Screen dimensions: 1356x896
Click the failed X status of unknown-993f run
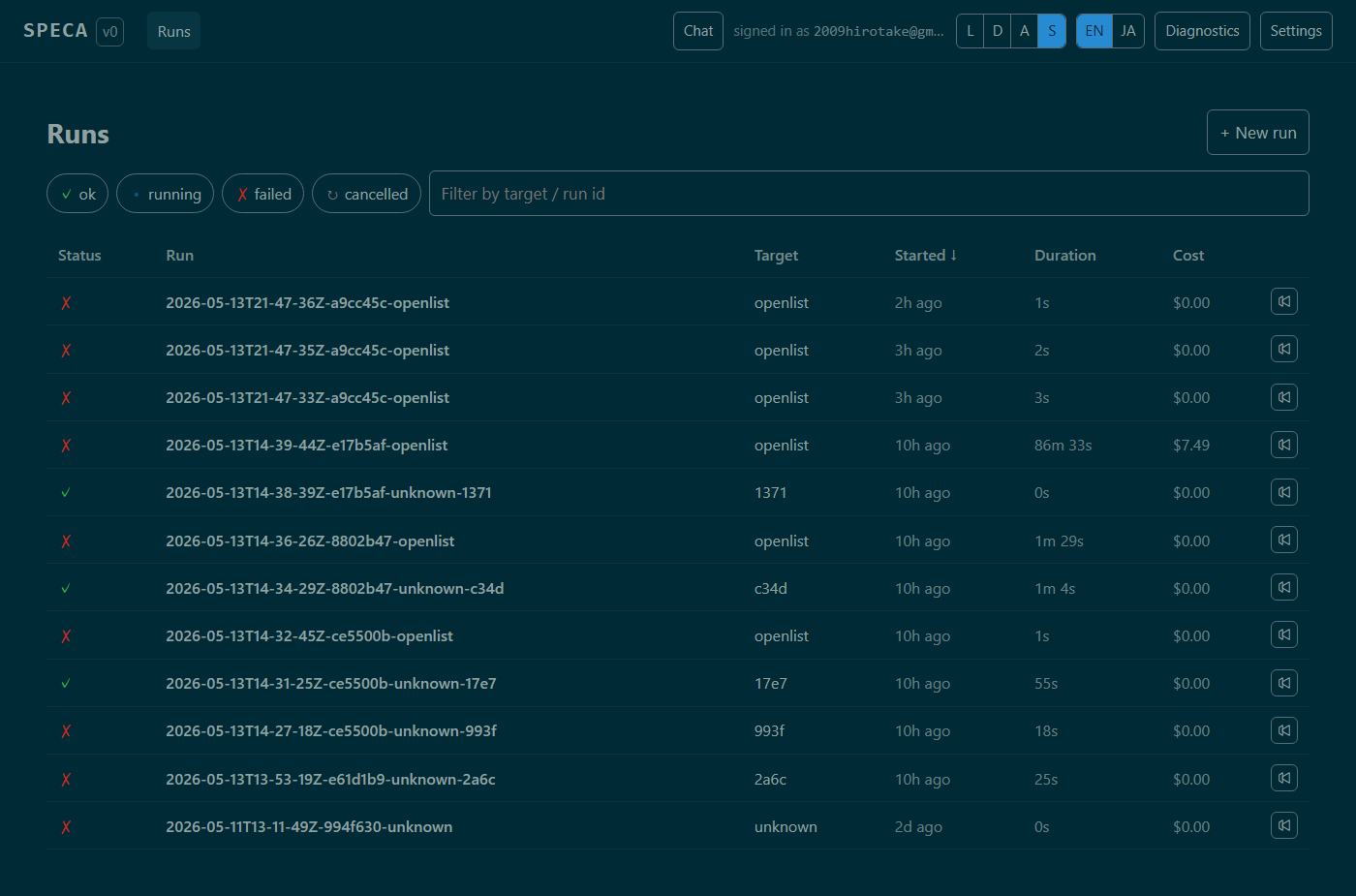(x=66, y=731)
